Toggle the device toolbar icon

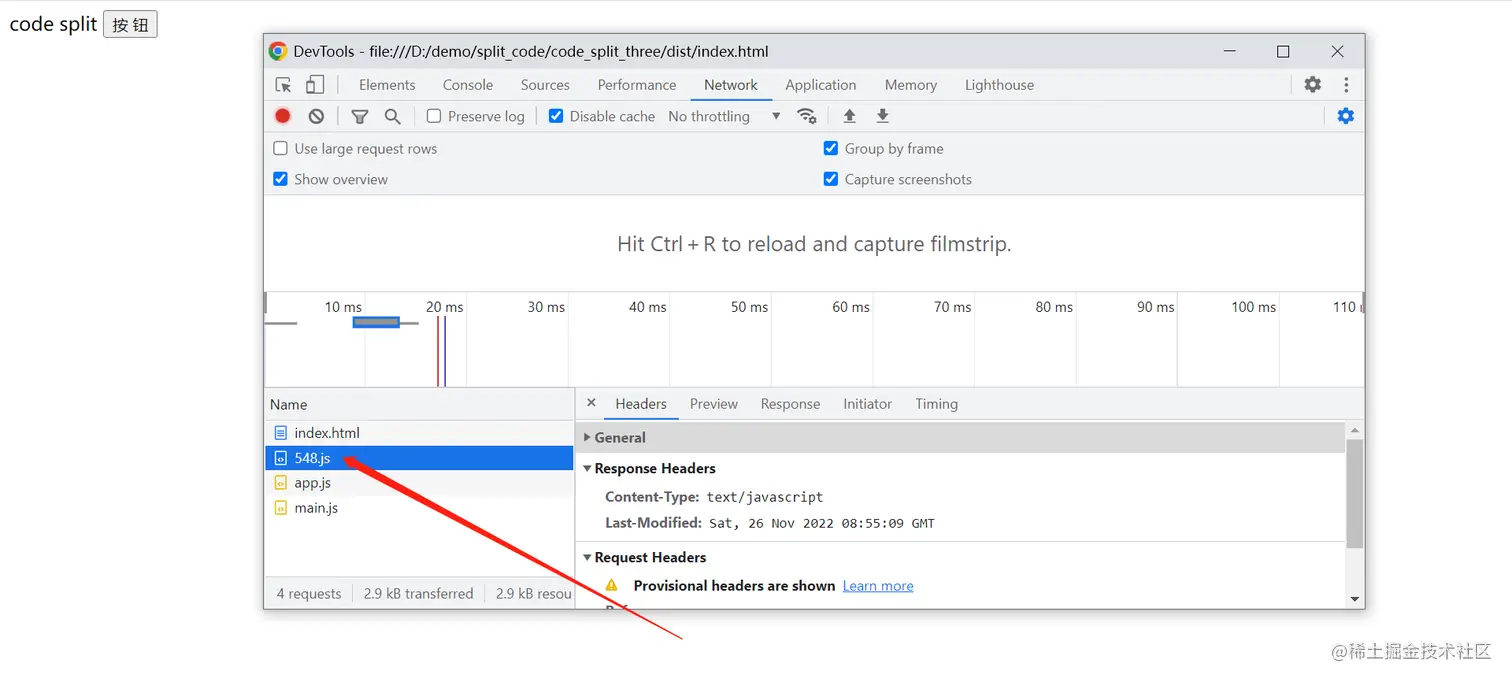[315, 85]
